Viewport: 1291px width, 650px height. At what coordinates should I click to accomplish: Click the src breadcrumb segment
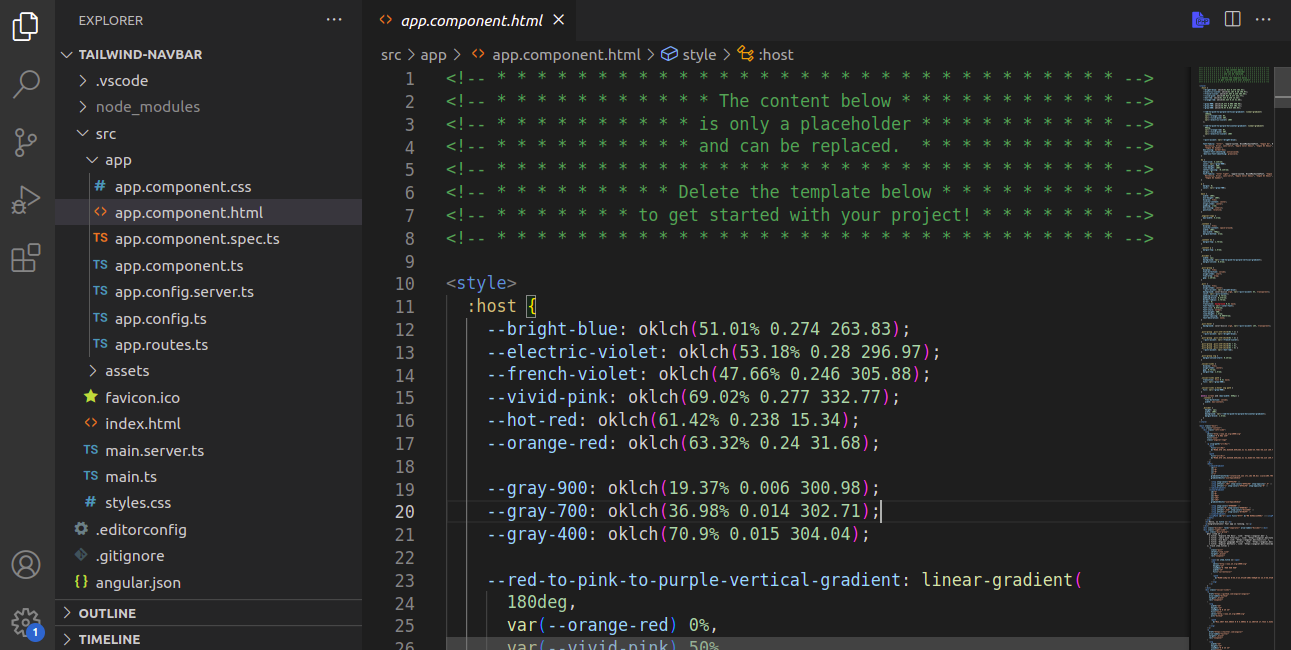coord(391,55)
